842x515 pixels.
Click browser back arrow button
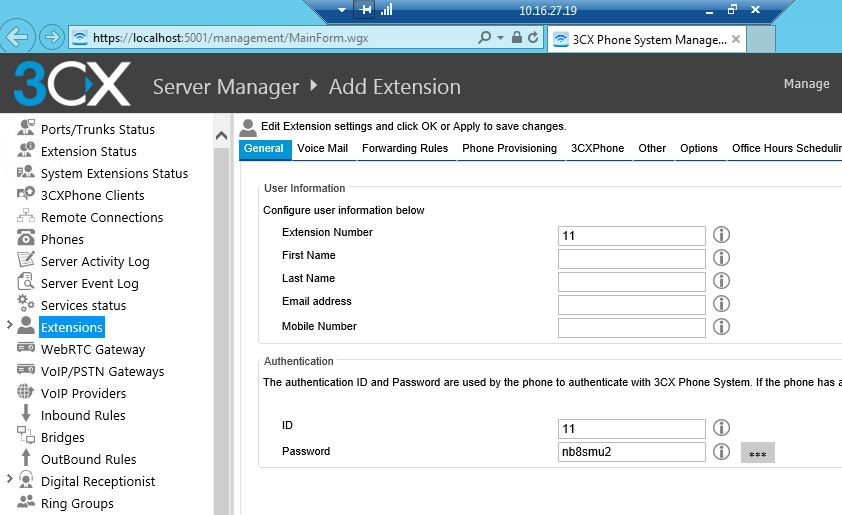point(18,37)
